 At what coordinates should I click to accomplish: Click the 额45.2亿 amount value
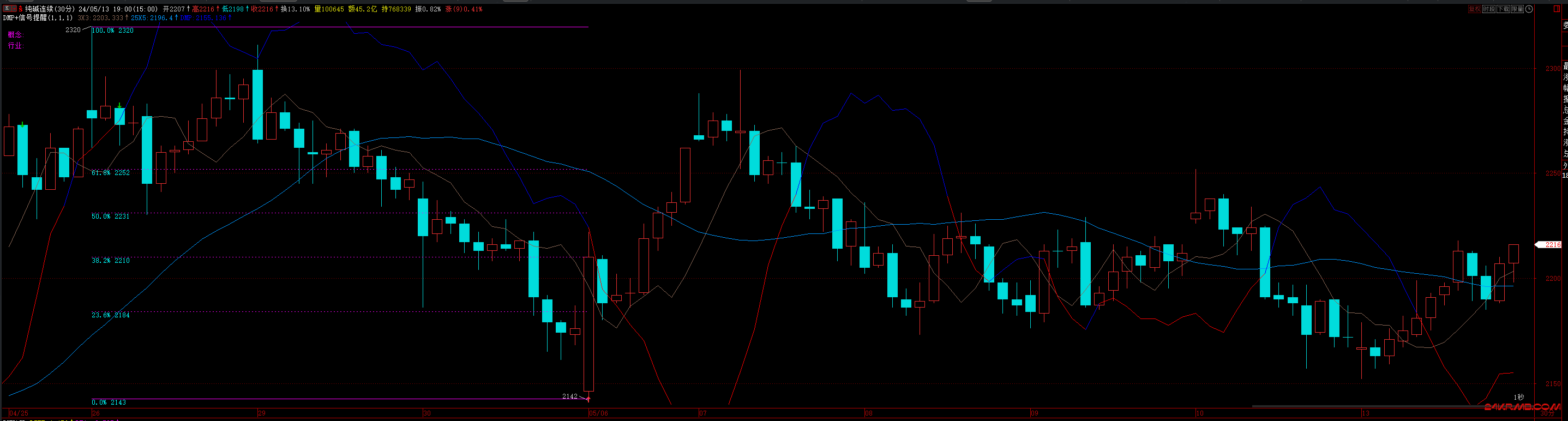363,9
